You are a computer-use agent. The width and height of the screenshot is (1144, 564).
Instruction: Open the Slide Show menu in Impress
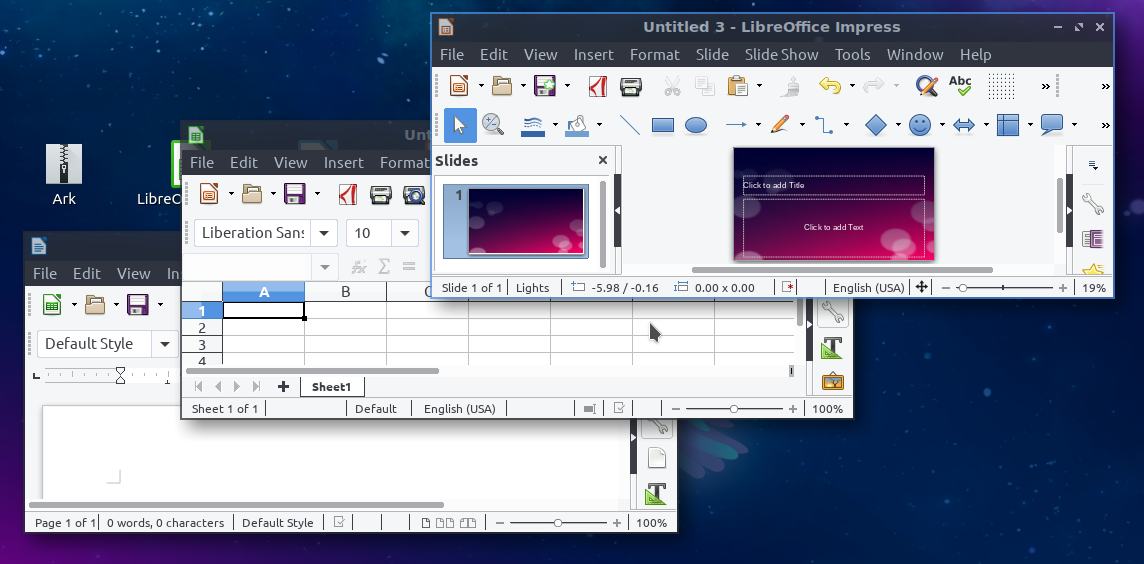click(781, 55)
